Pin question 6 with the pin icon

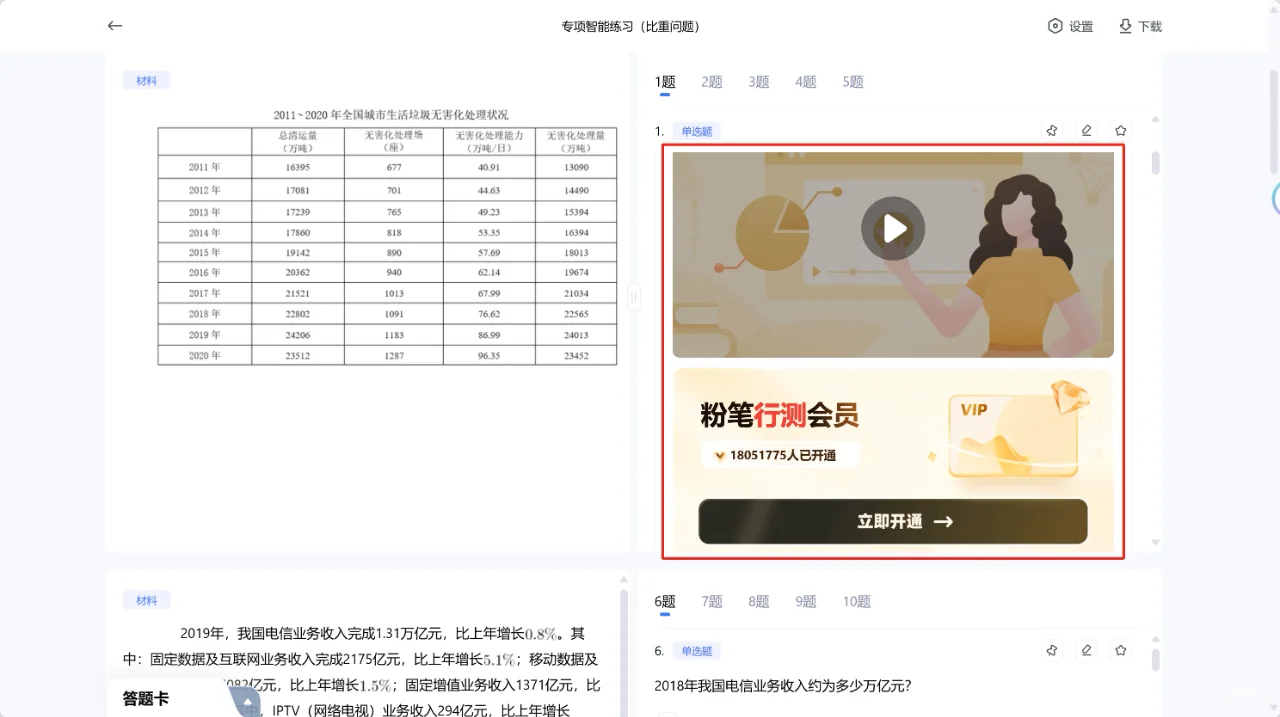click(x=1051, y=650)
